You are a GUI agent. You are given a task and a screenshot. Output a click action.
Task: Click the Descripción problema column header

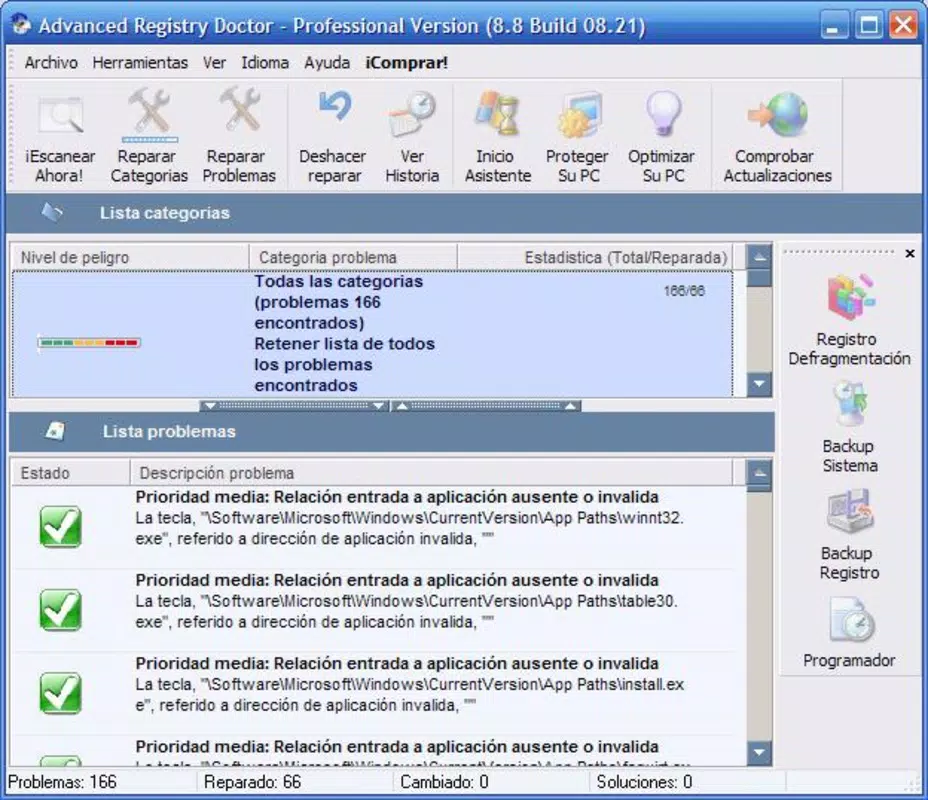coord(431,473)
